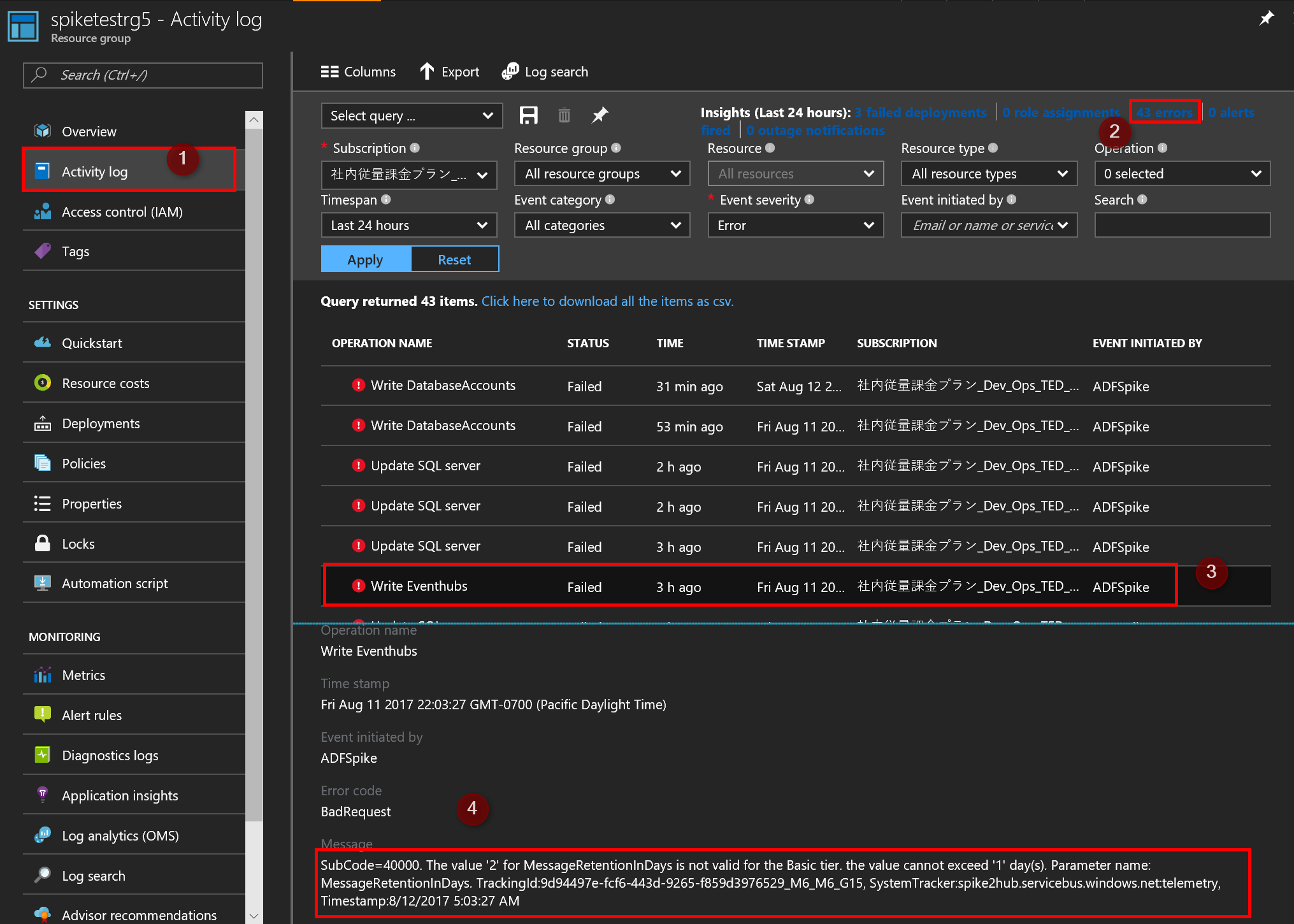
Task: Save the current query with disk icon
Action: click(529, 115)
